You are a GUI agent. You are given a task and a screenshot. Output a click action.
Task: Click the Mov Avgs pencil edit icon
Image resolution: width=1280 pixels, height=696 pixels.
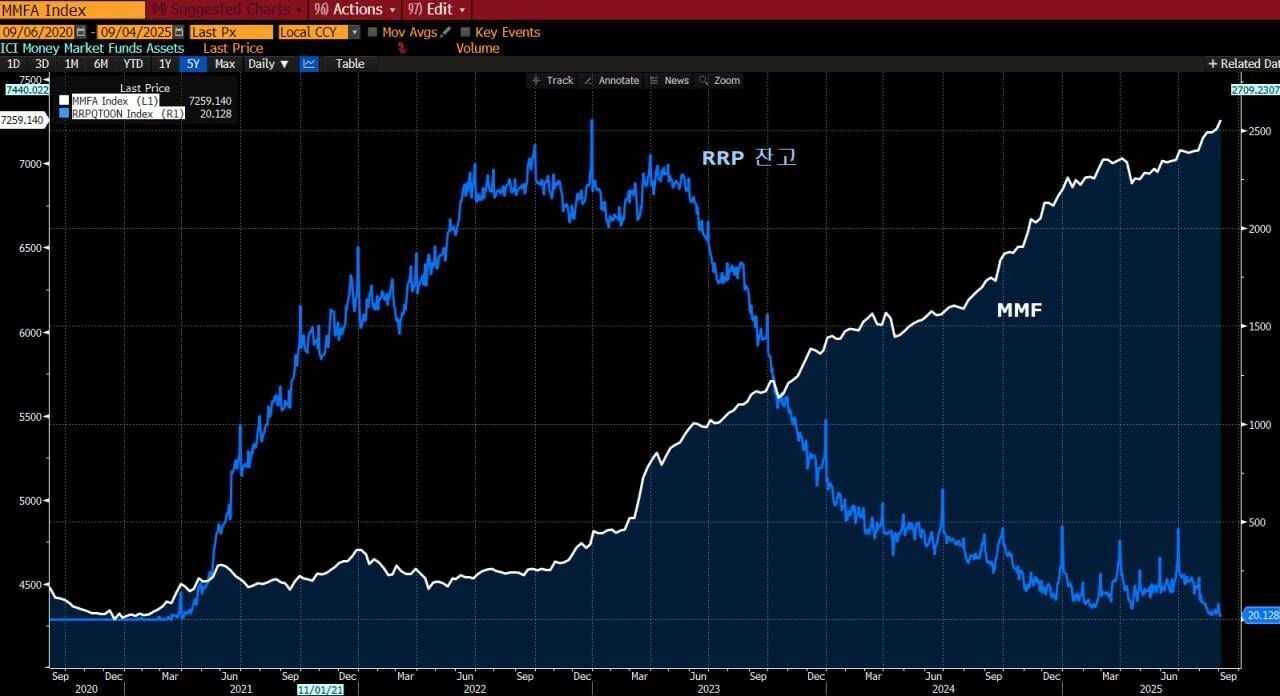pos(446,32)
